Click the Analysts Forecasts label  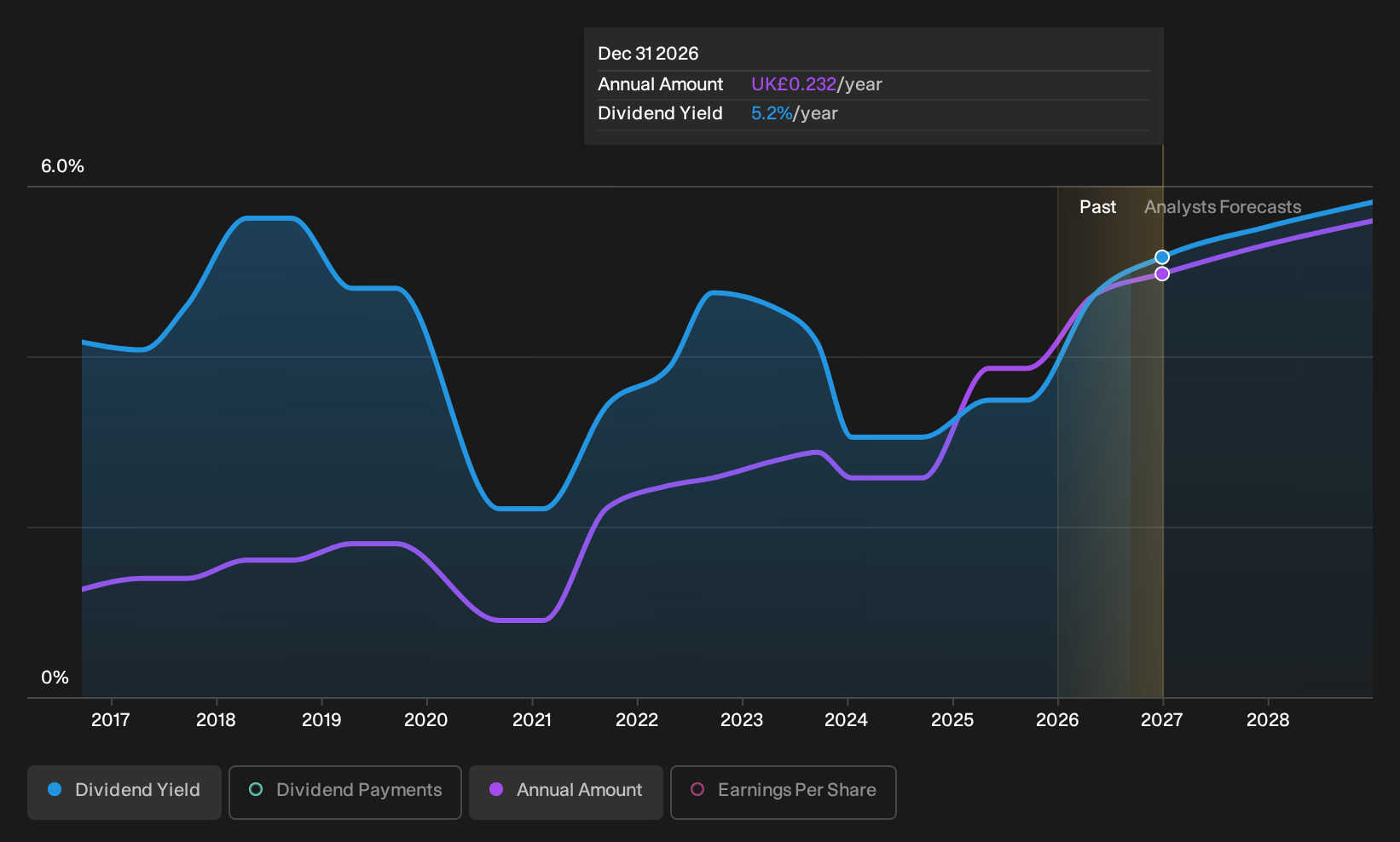(1223, 207)
